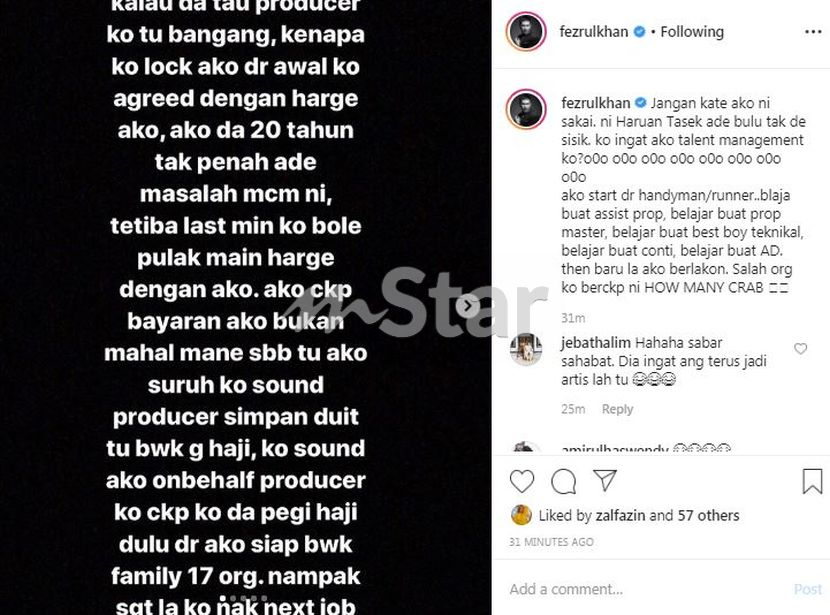Like the post with the heart icon
Viewport: 830px width, 615px height.
(x=521, y=481)
